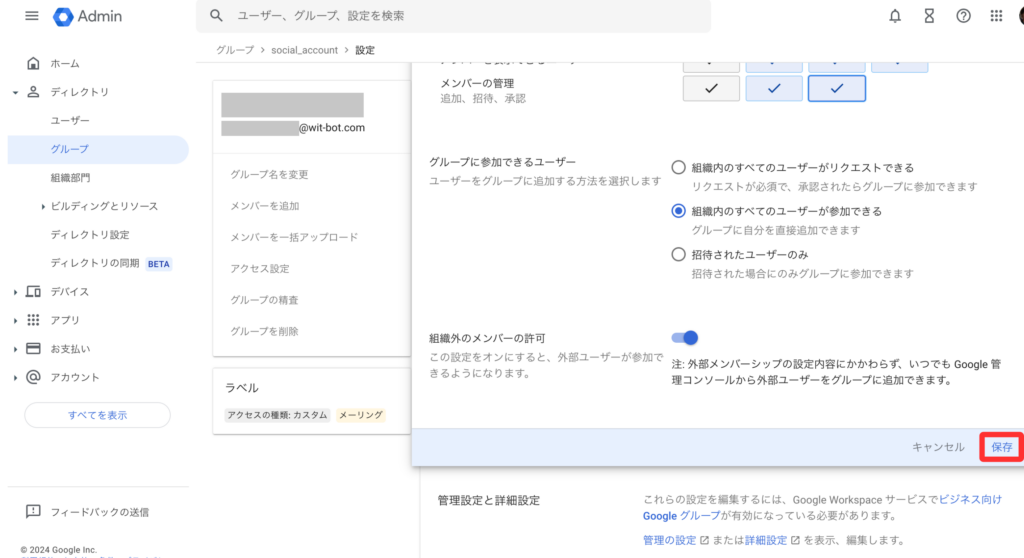Select メンバーを追加 in group menu

265,206
